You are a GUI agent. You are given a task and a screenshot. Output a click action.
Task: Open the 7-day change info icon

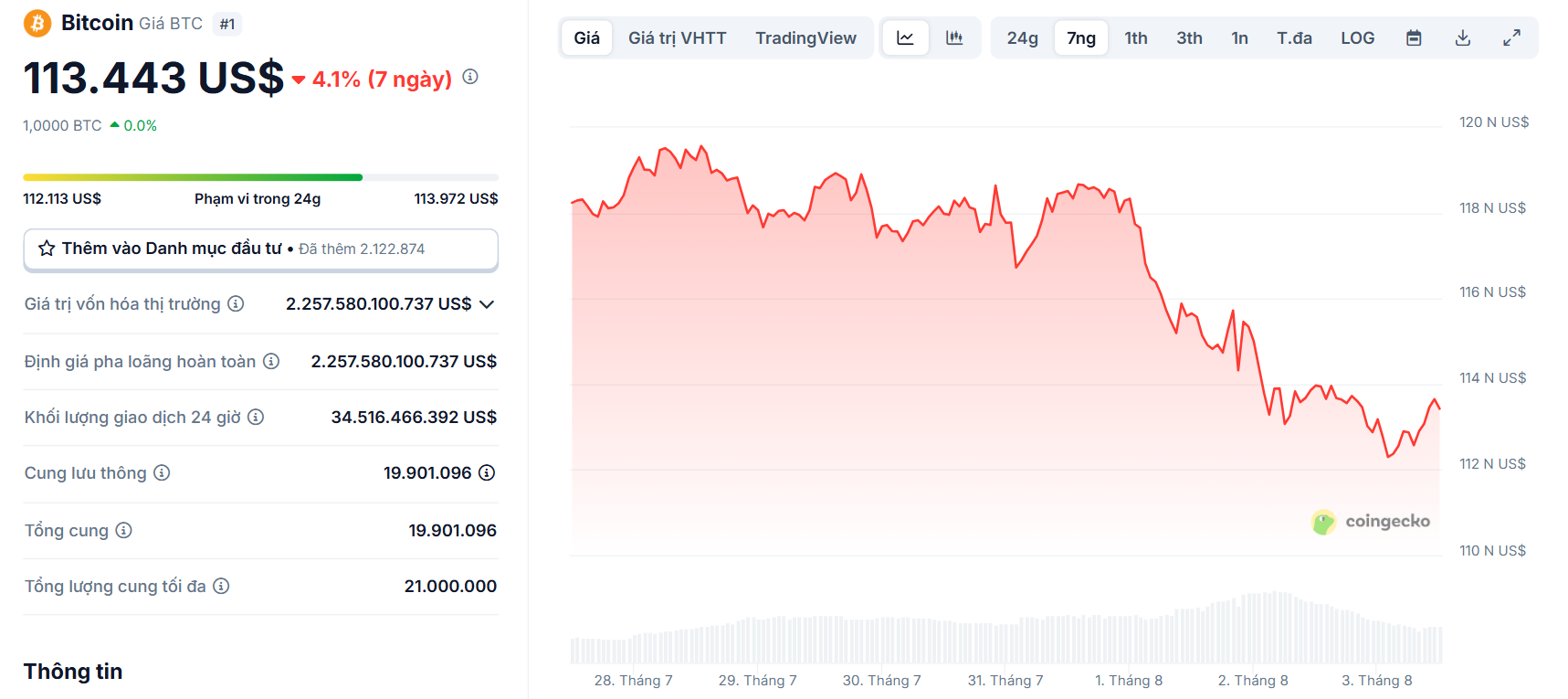[x=470, y=77]
